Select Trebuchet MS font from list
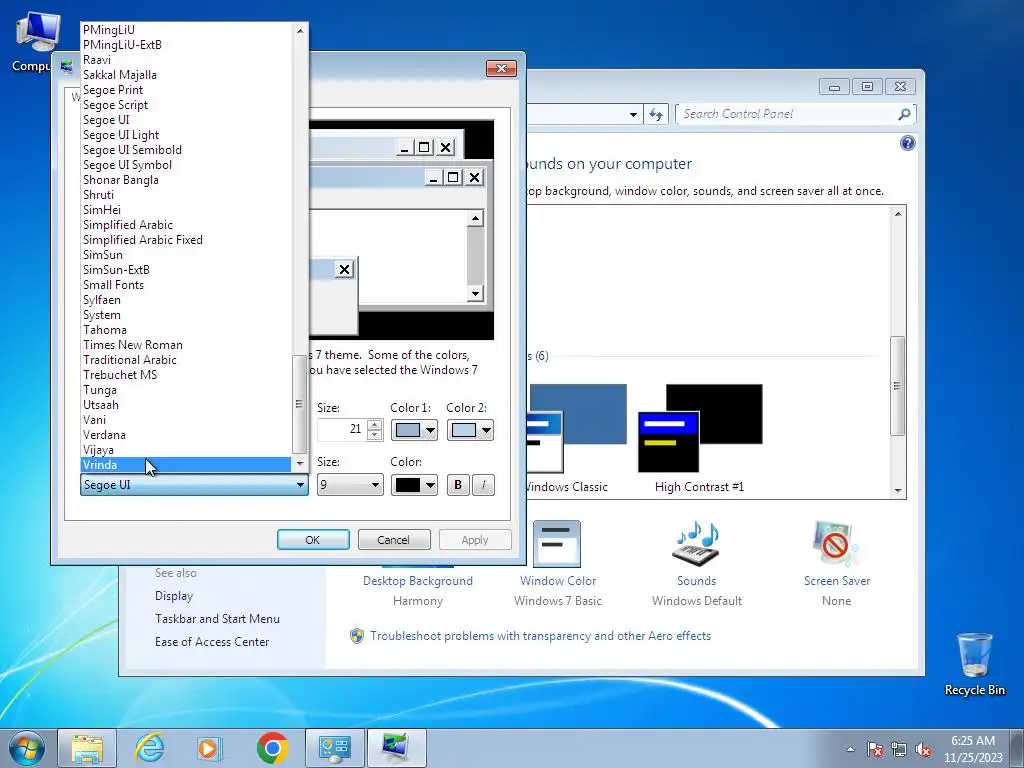The image size is (1024, 768). (x=185, y=374)
